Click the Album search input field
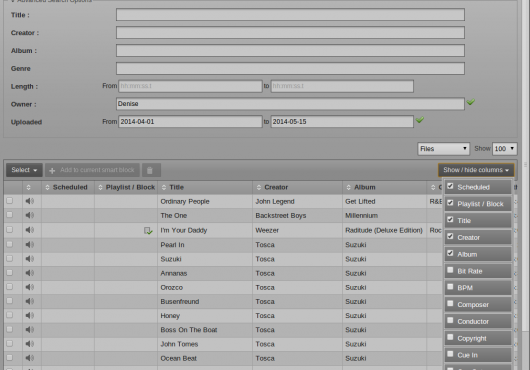The width and height of the screenshot is (530, 370). (290, 50)
